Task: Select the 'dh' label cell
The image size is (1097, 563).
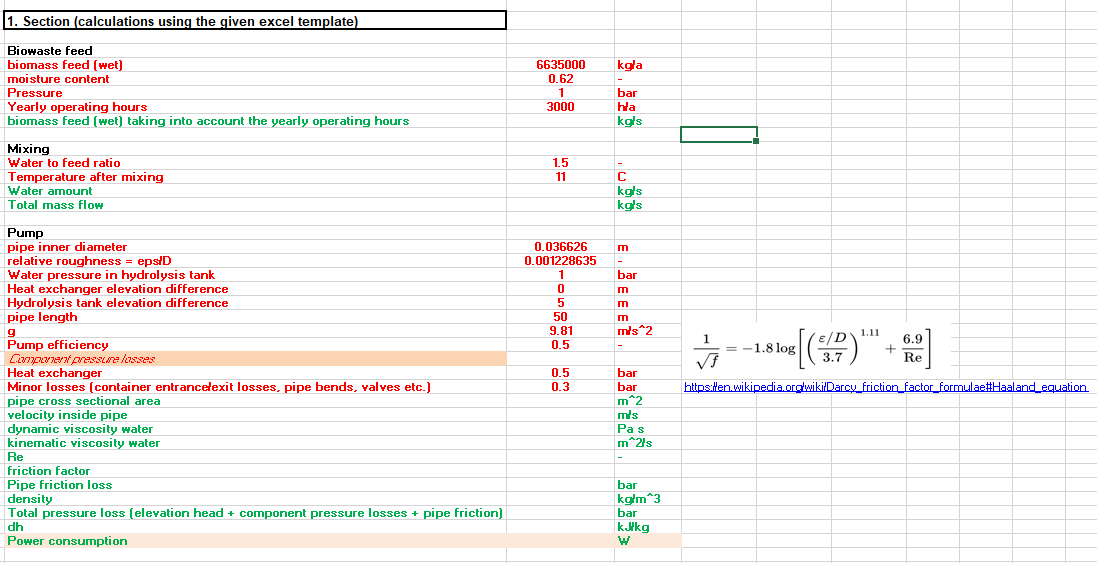Action: 255,527
